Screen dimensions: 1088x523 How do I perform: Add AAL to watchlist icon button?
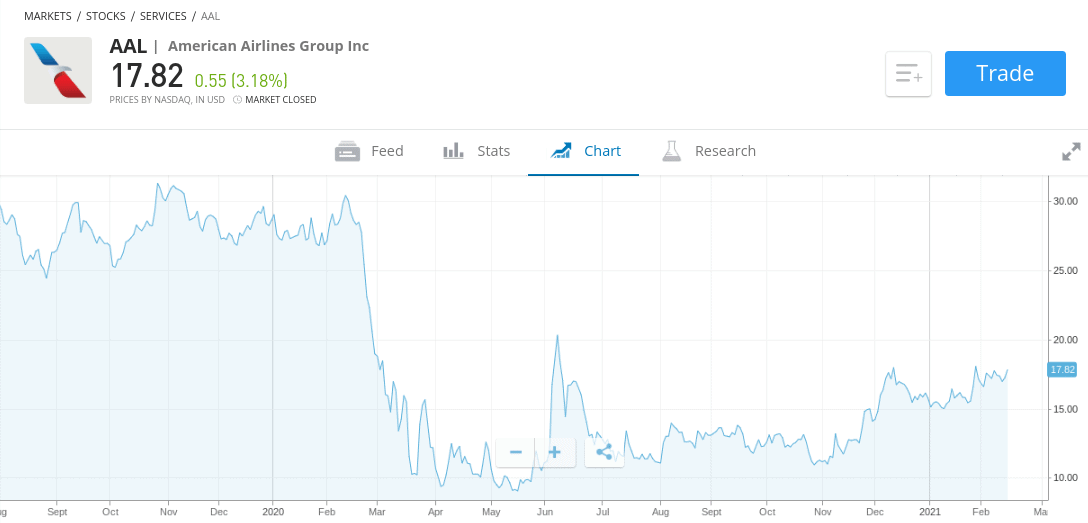click(908, 74)
